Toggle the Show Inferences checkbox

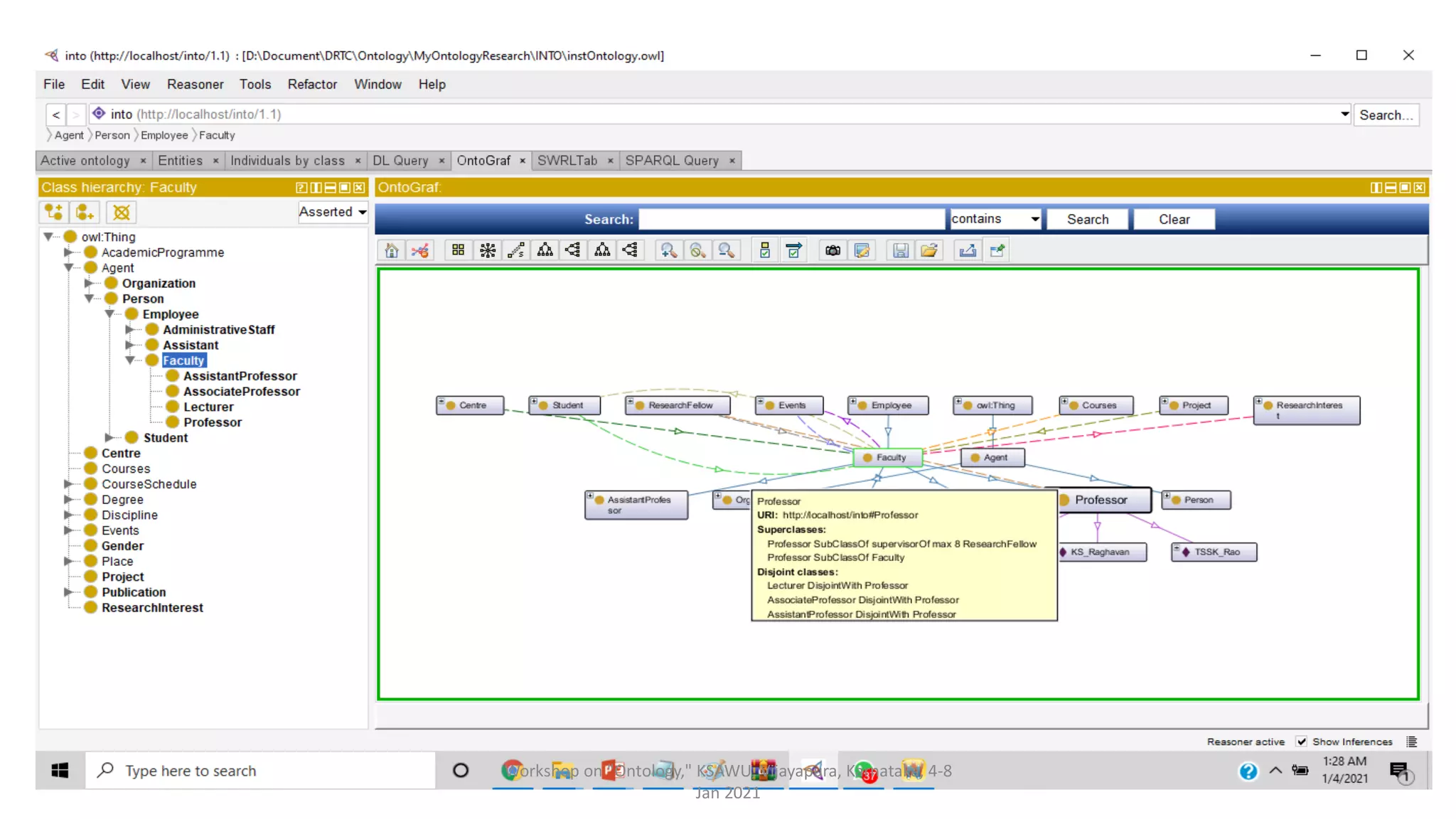point(1301,742)
